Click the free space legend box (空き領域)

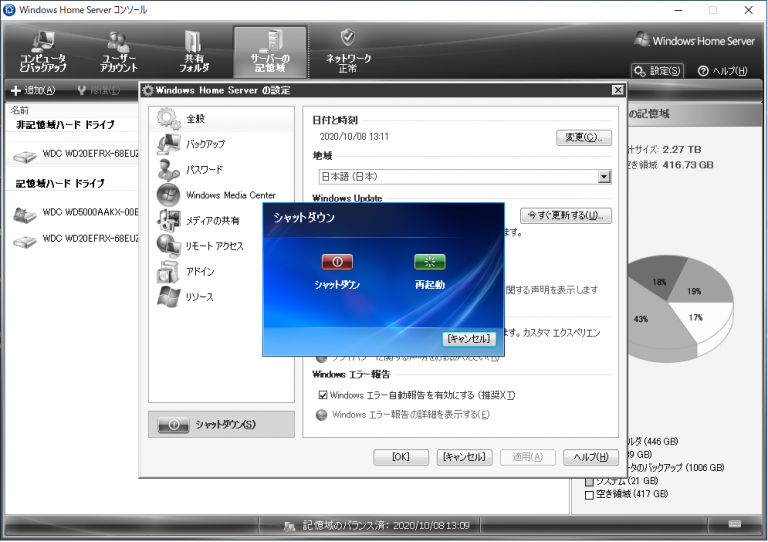pyautogui.click(x=589, y=495)
